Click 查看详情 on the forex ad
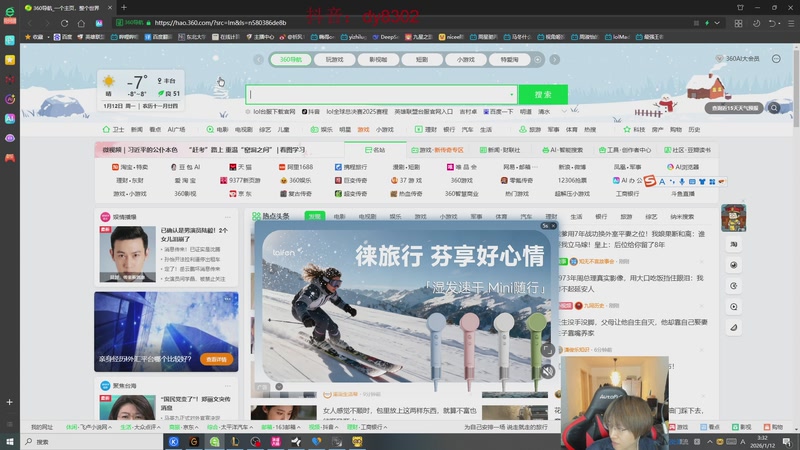Viewport: 800px width, 450px height. 216,359
